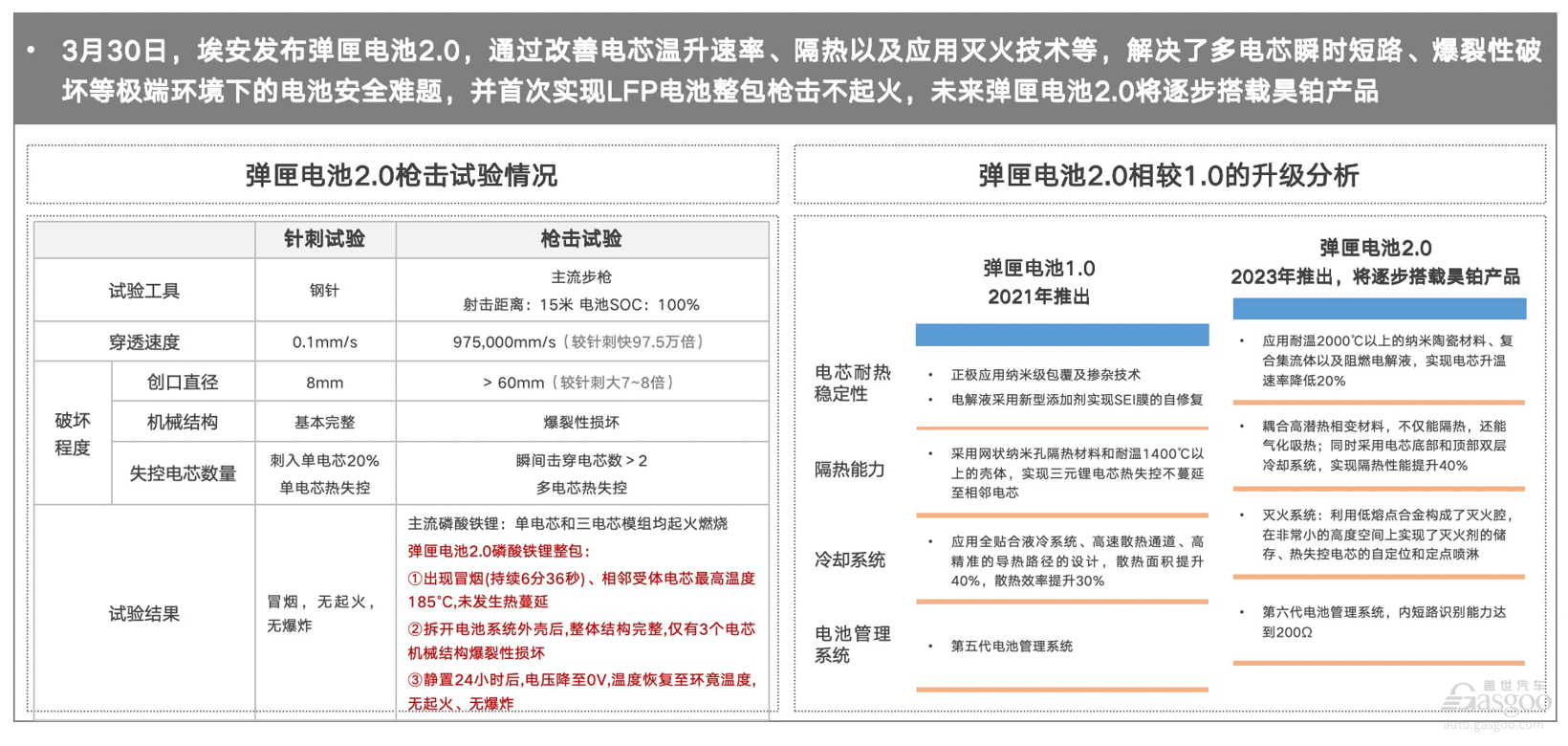This screenshot has width=1568, height=746.
Task: Click the 穿透速度 row label
Action: [144, 342]
